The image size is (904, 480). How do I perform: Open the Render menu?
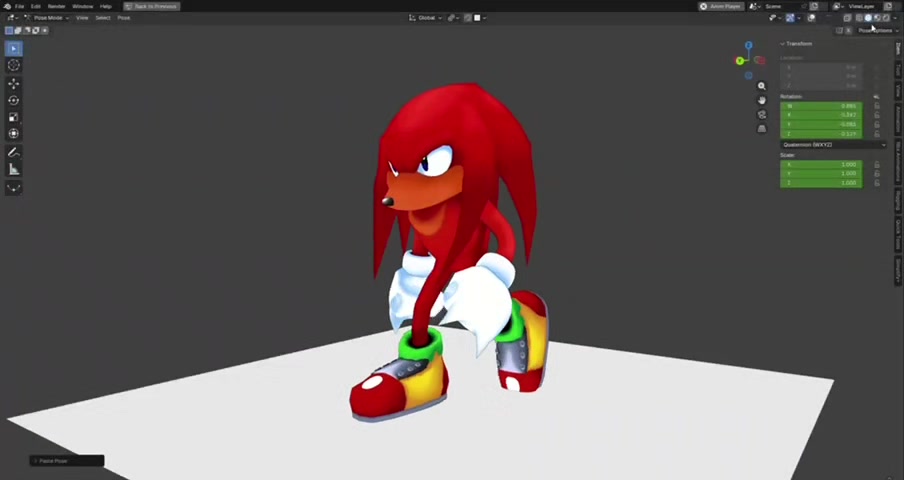56,6
